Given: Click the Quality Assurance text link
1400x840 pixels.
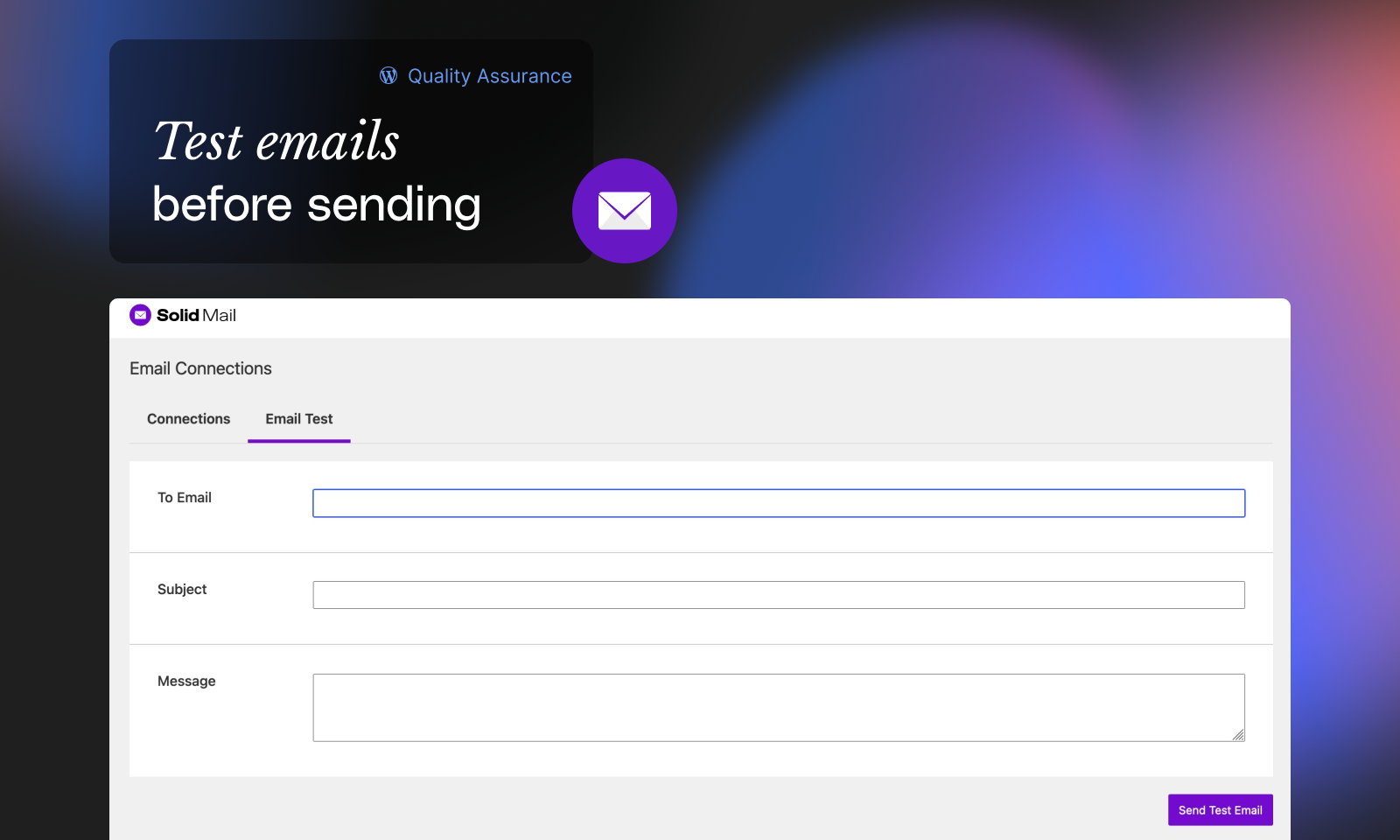Looking at the screenshot, I should click(489, 76).
